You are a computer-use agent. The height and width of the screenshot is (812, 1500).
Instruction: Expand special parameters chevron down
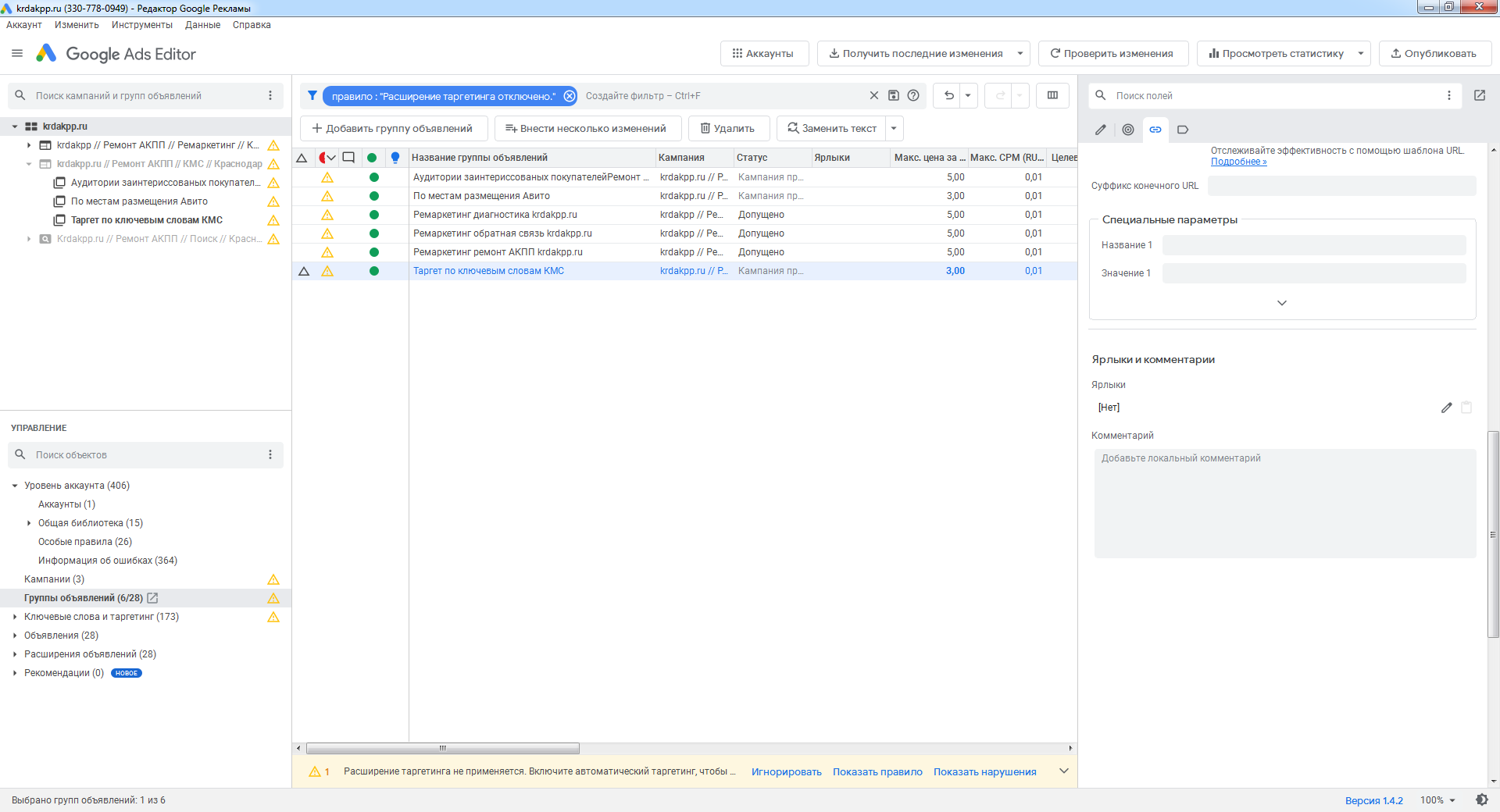(x=1281, y=303)
